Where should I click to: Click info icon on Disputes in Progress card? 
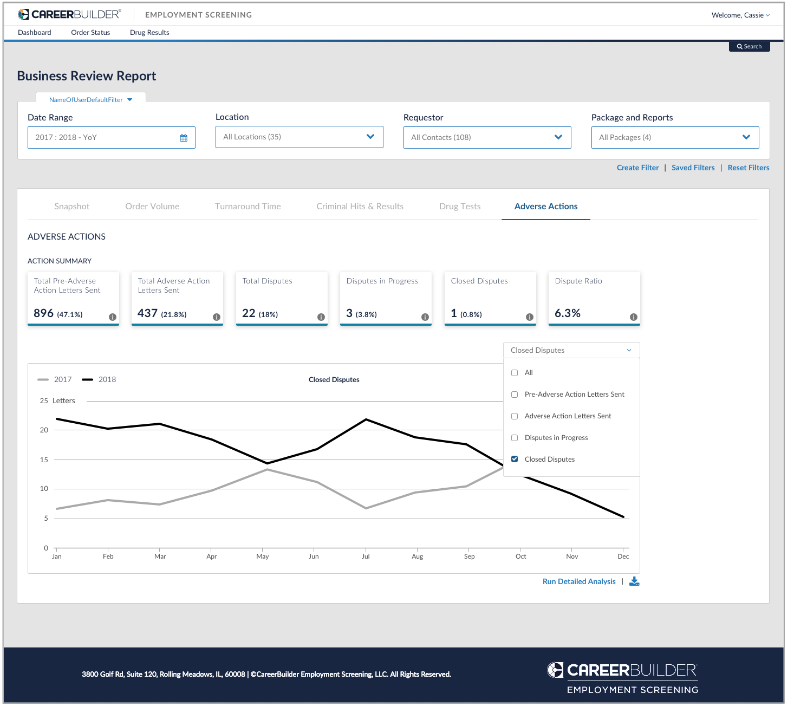click(425, 317)
